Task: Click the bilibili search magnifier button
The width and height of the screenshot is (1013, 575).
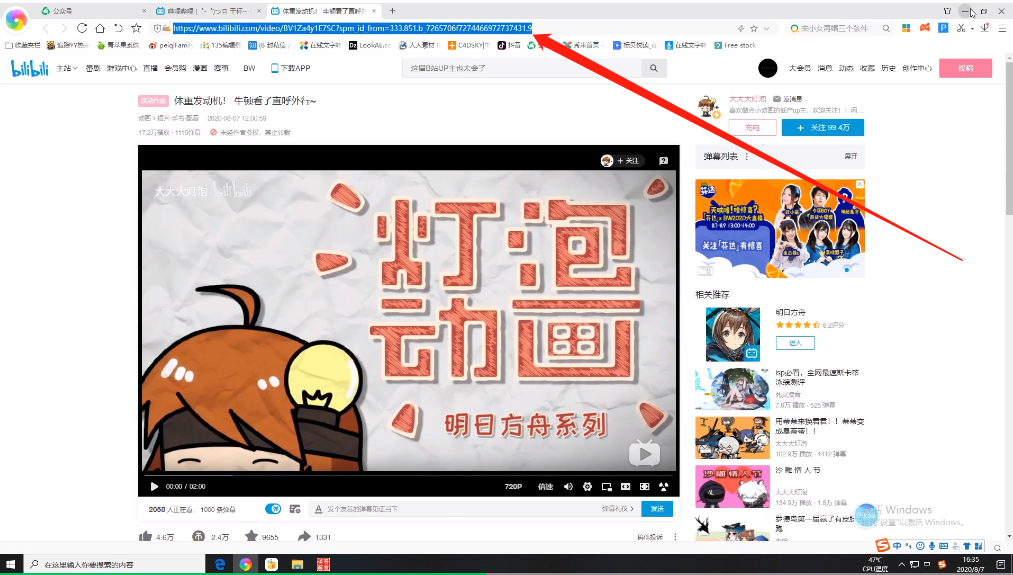Action: coord(654,68)
